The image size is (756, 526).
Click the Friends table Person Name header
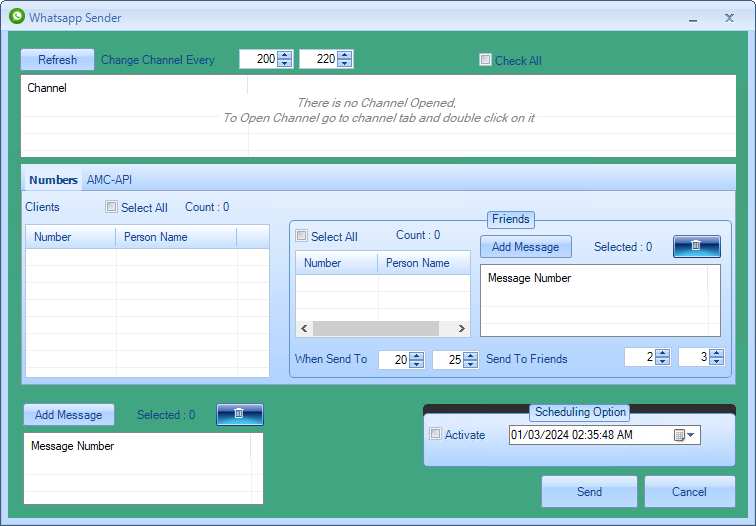click(424, 263)
